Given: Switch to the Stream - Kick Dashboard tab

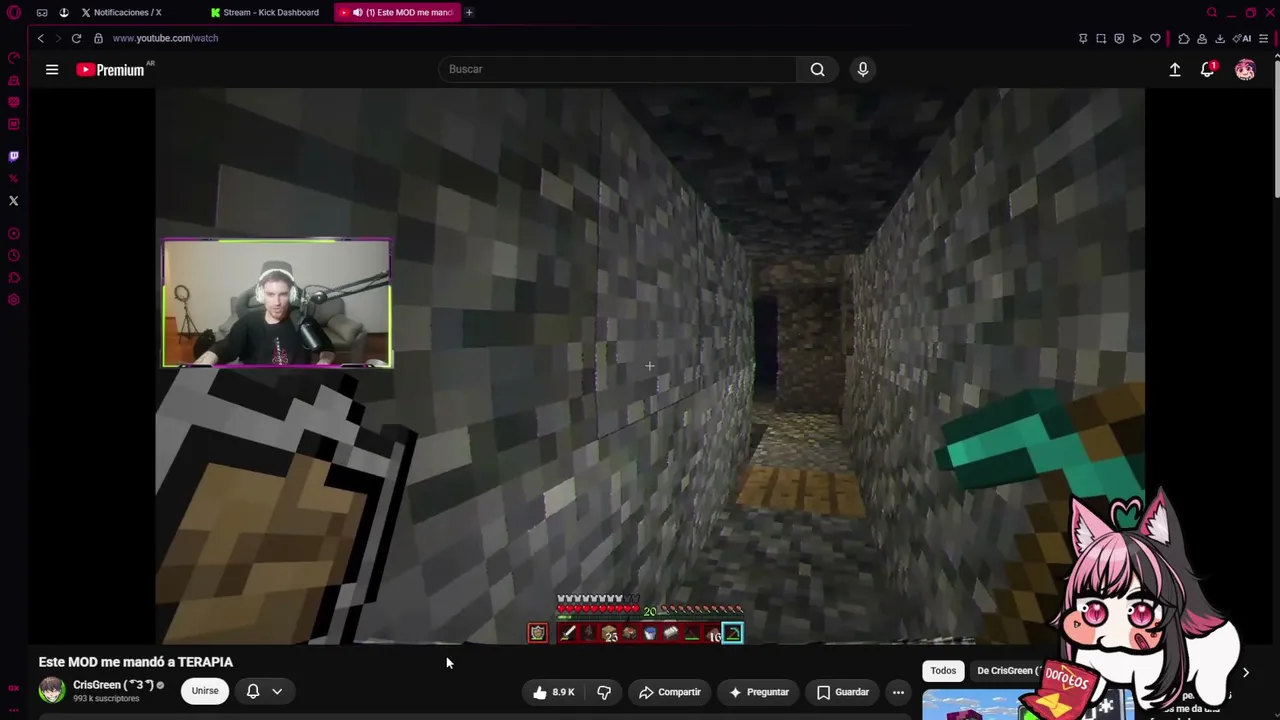Looking at the screenshot, I should click(x=266, y=12).
